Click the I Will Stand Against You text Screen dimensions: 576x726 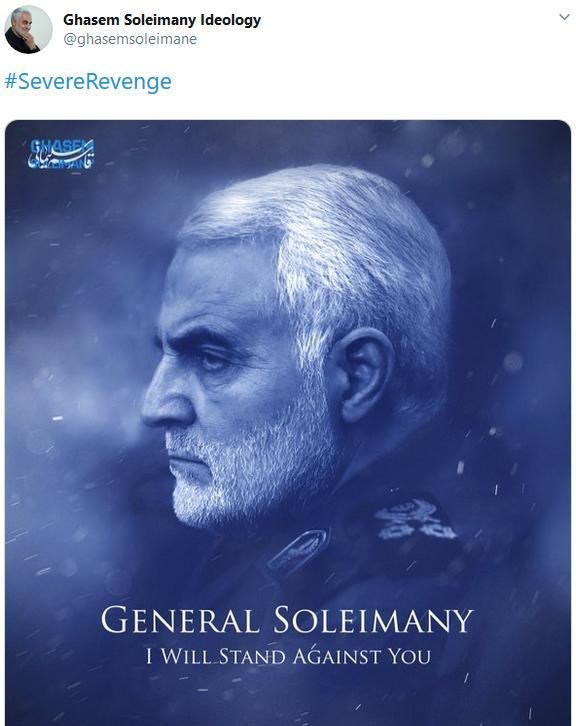pyautogui.click(x=288, y=657)
